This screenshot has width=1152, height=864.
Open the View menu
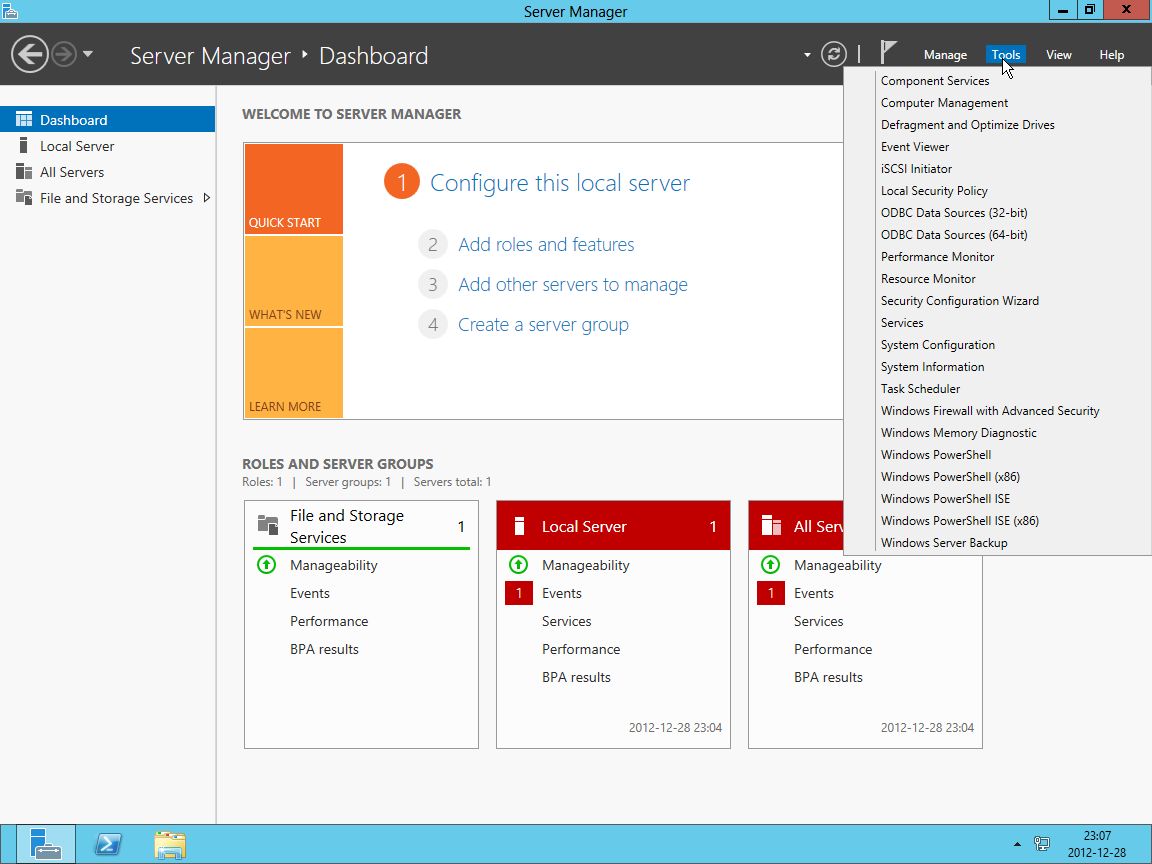1058,55
